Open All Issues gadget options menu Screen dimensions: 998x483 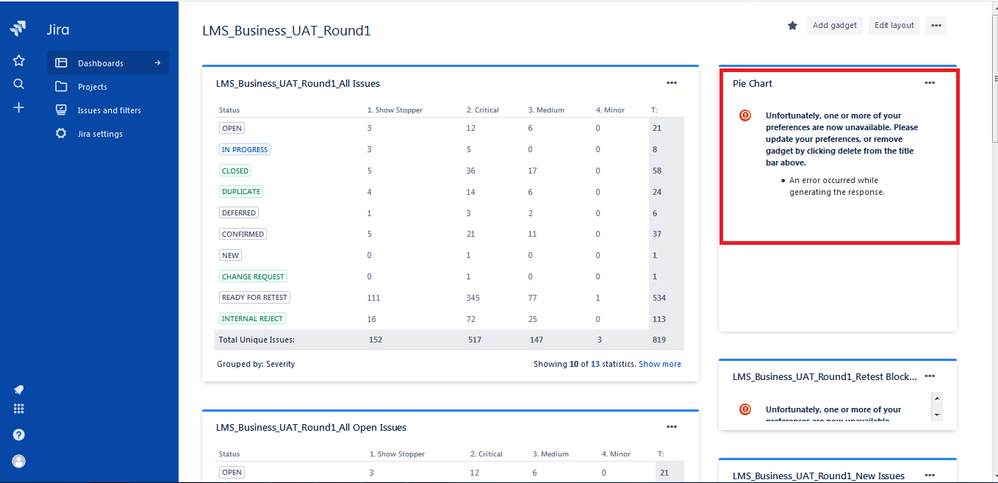pos(671,83)
